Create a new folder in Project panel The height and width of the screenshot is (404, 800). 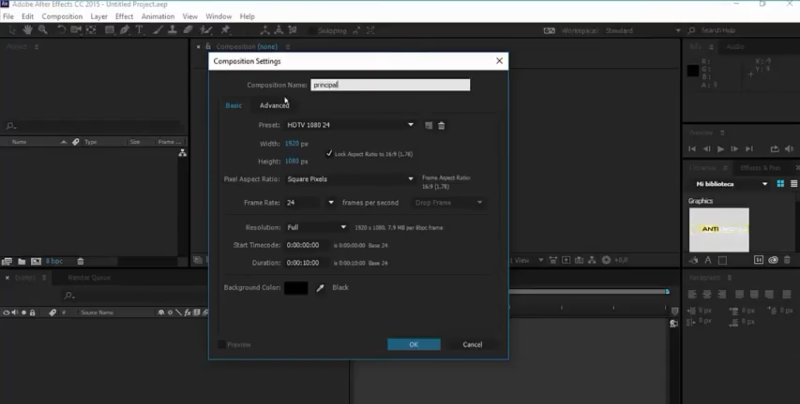pyautogui.click(x=22, y=261)
